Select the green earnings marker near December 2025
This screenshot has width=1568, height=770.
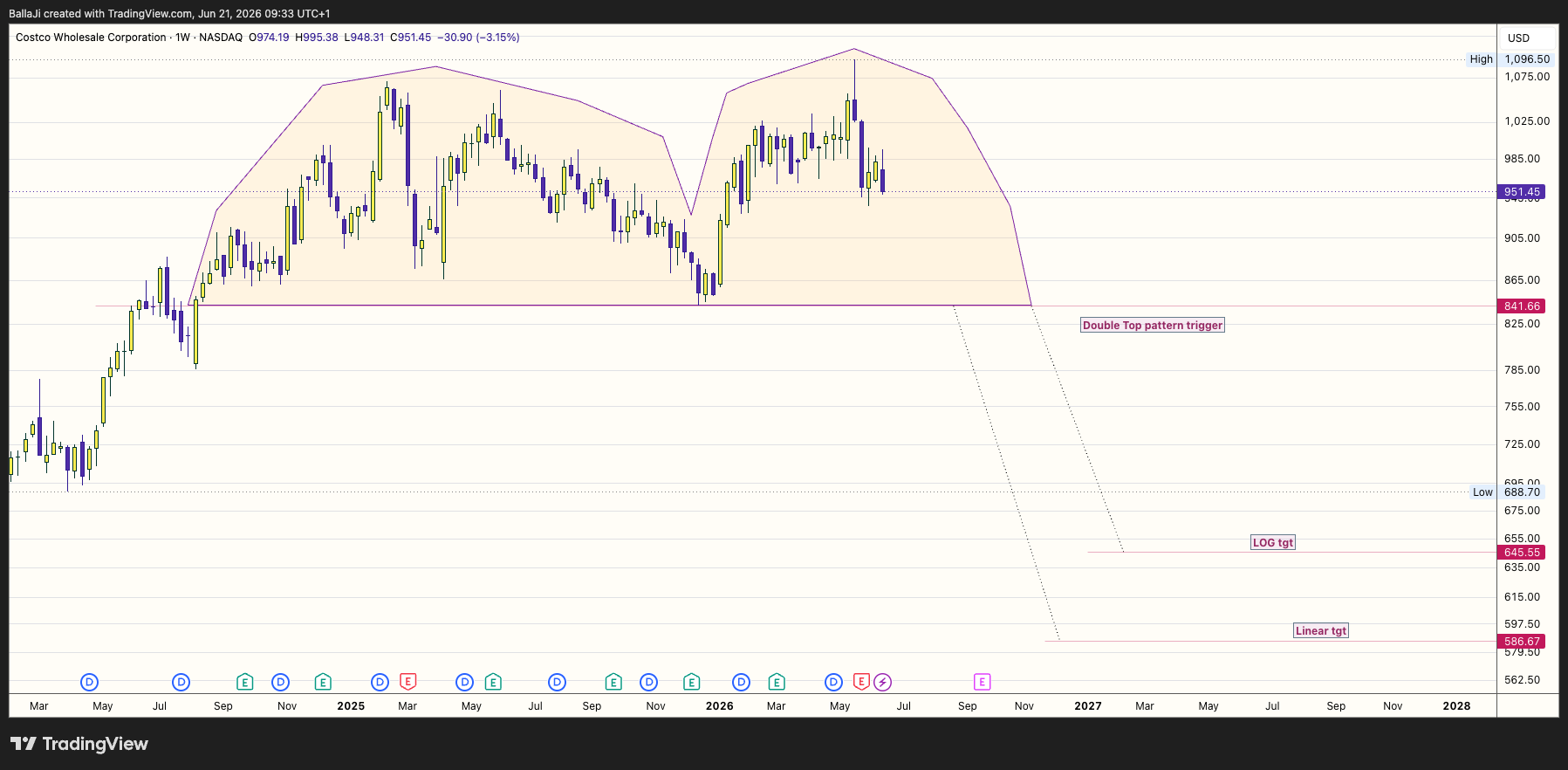click(691, 682)
